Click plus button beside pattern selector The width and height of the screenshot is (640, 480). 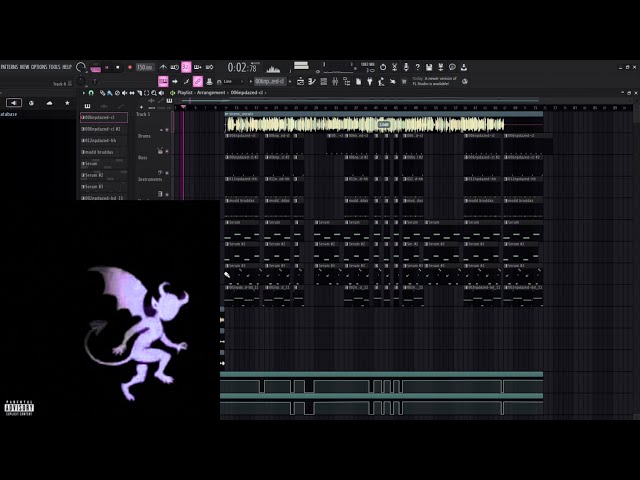point(290,82)
